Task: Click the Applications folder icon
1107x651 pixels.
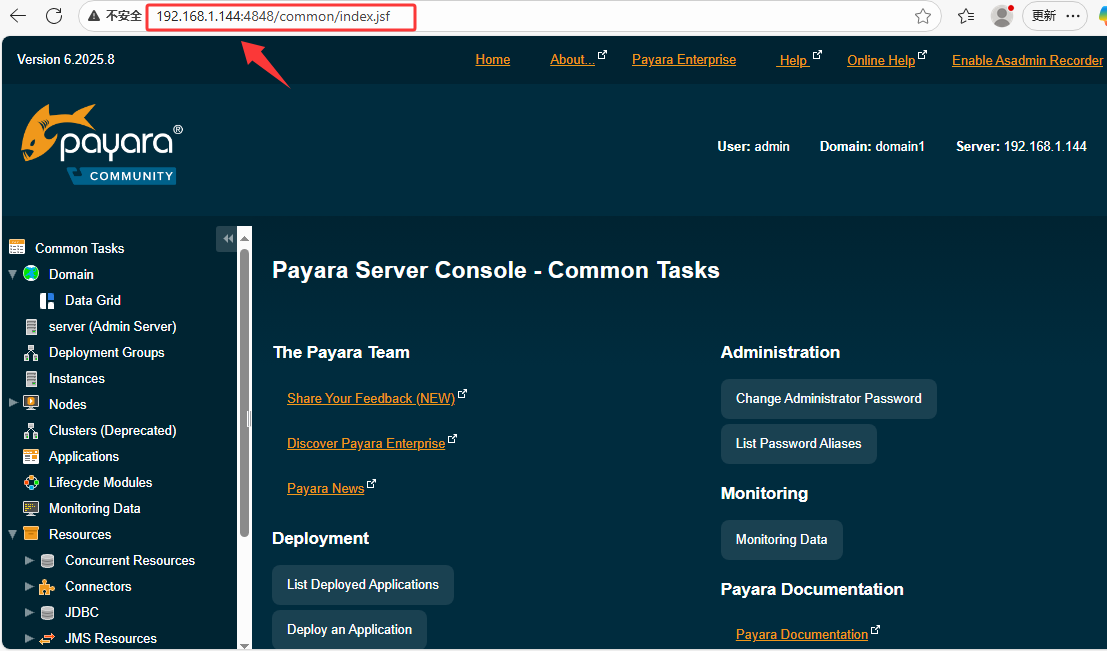Action: (32, 456)
